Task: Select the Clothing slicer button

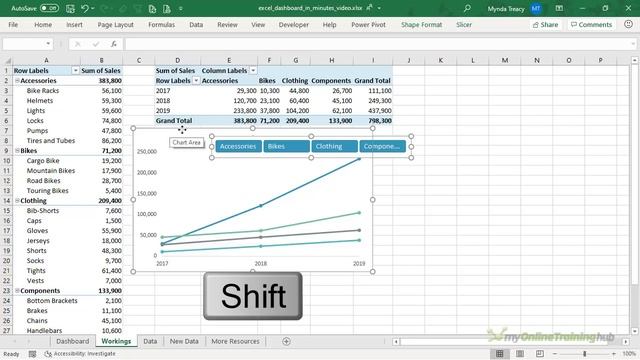Action: pyautogui.click(x=334, y=146)
